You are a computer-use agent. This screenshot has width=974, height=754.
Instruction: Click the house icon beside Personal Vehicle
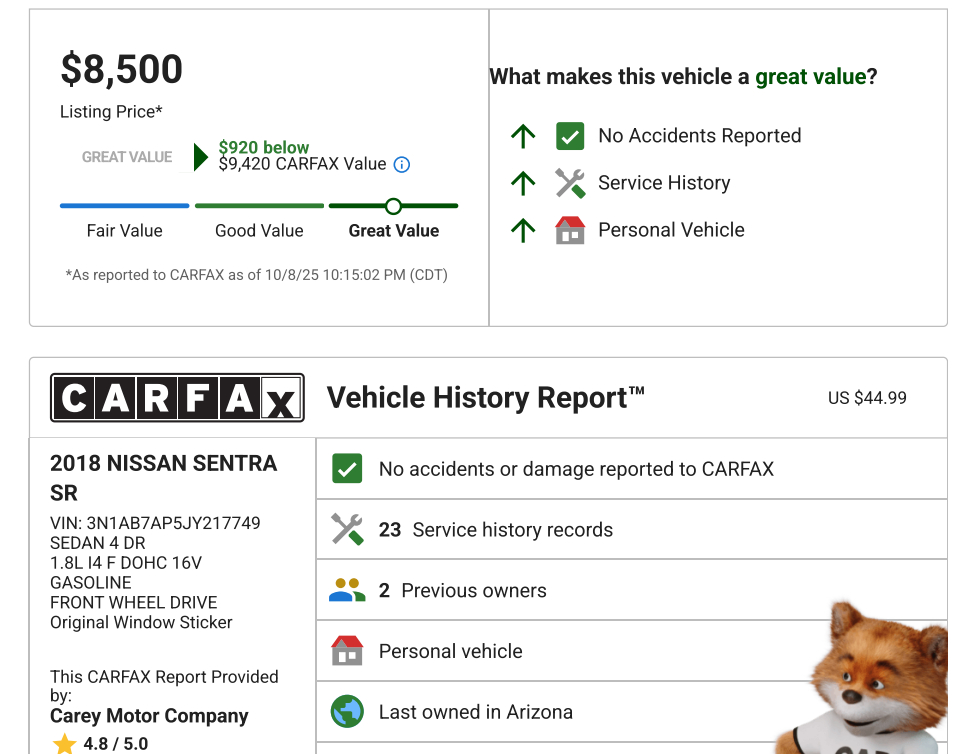click(570, 230)
